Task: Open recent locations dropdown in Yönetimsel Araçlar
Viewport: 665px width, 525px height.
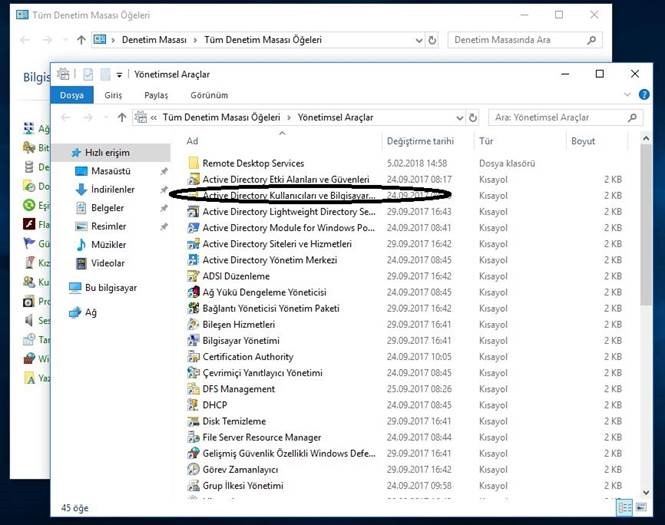Action: point(106,118)
